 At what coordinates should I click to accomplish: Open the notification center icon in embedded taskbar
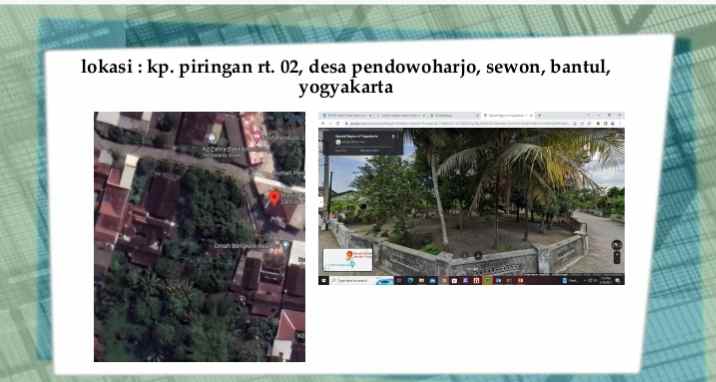click(x=617, y=280)
